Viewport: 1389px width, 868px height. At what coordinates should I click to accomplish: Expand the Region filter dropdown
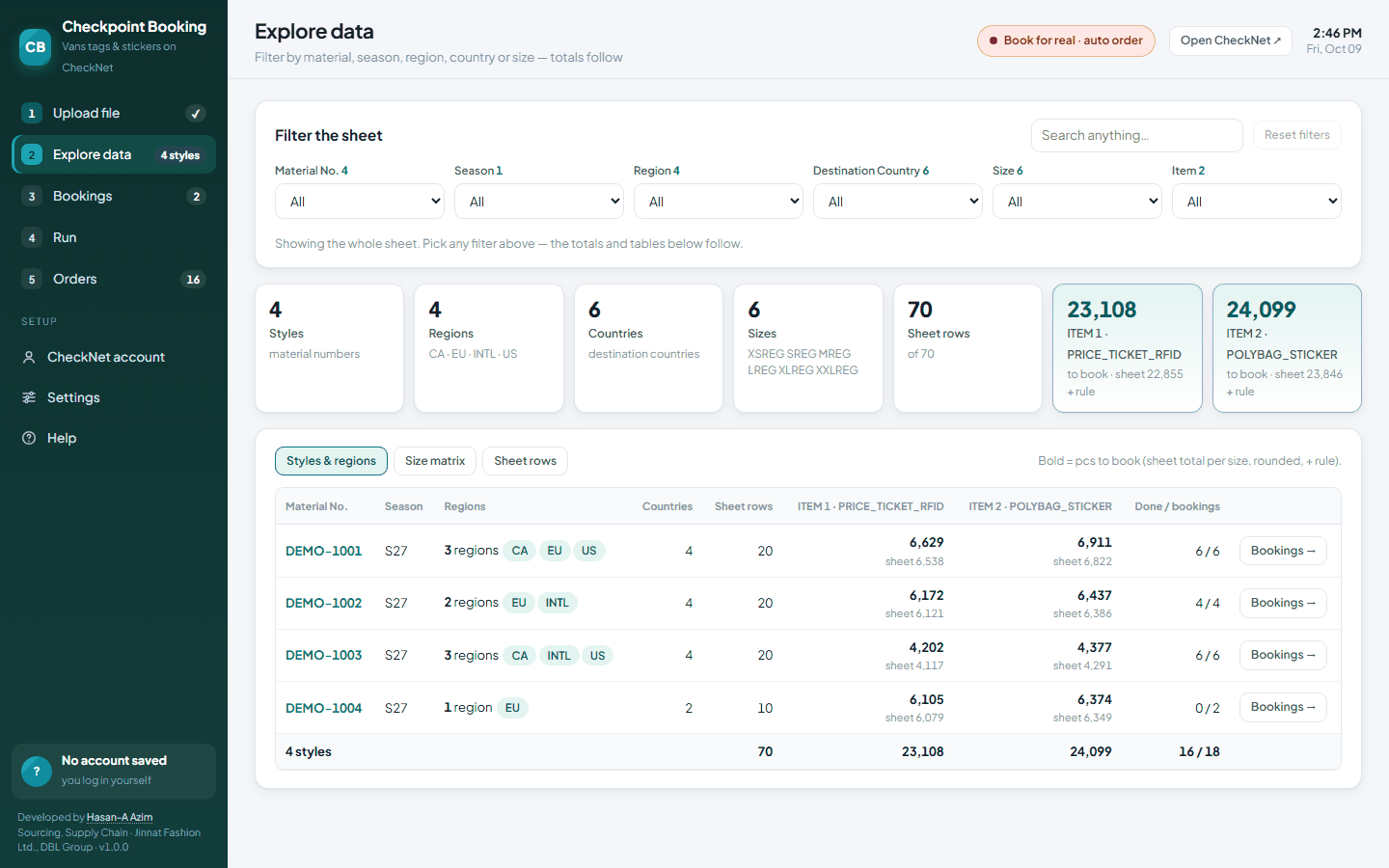[719, 202]
